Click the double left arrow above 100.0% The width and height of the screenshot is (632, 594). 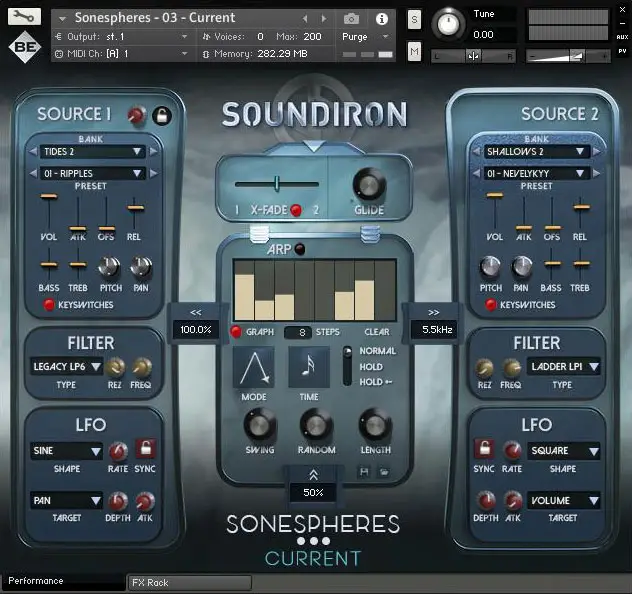195,312
